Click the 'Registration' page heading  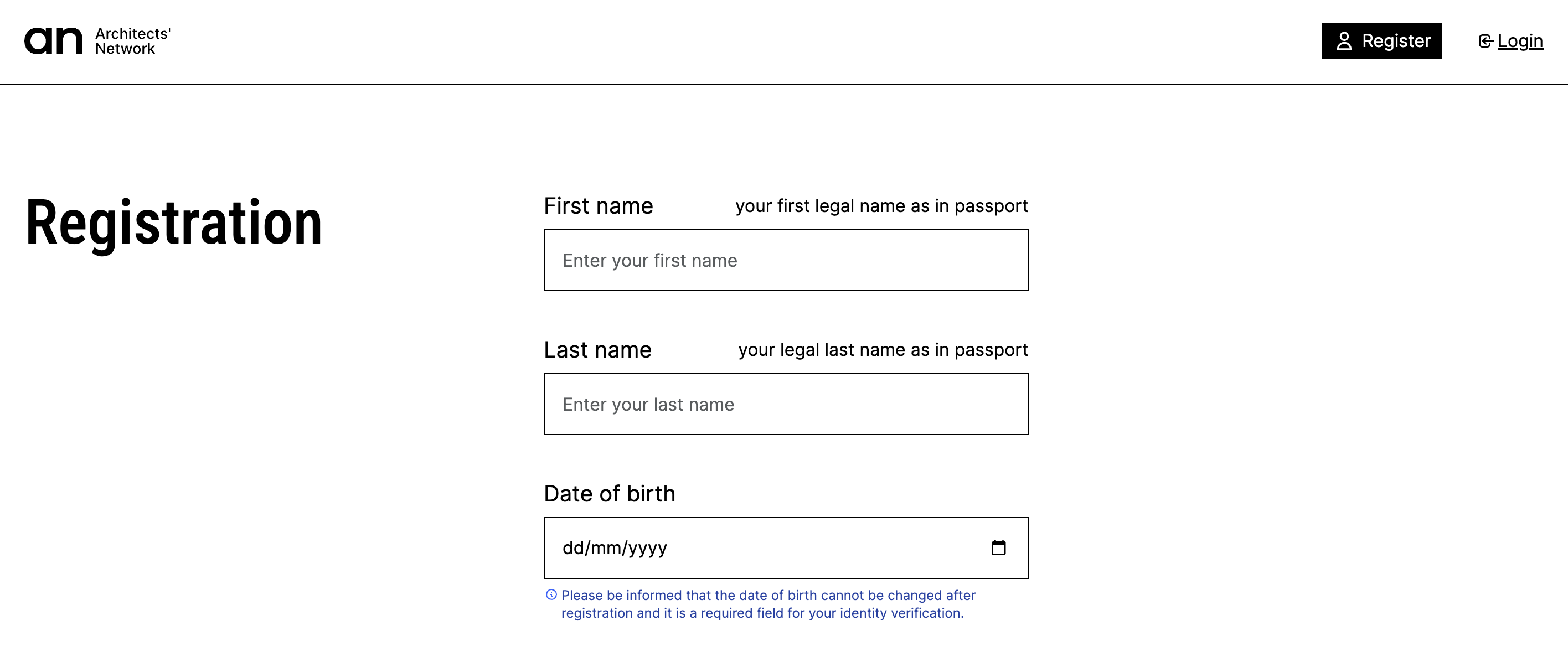[x=173, y=223]
